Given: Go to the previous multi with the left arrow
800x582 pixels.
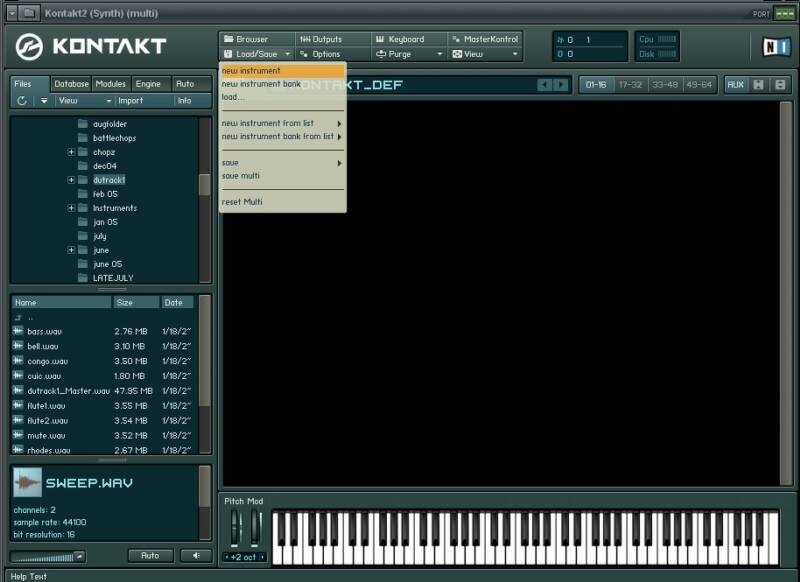Looking at the screenshot, I should coord(545,85).
